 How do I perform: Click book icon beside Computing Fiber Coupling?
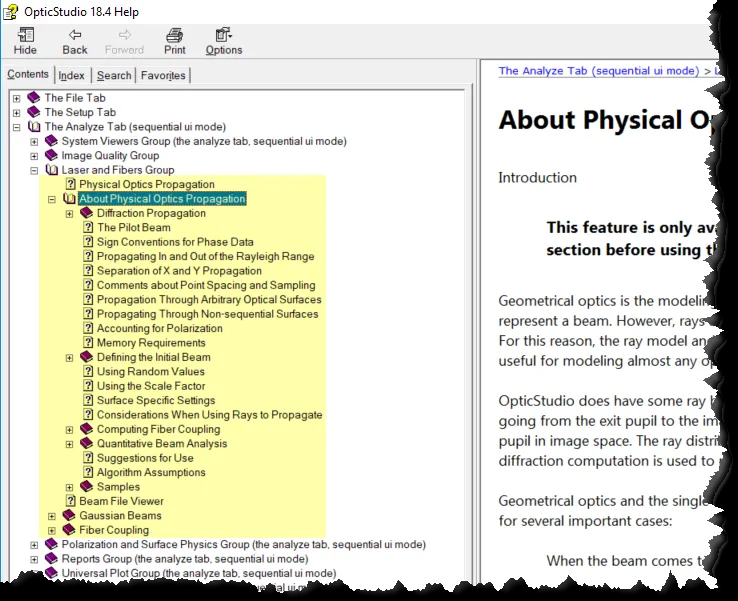tap(87, 429)
